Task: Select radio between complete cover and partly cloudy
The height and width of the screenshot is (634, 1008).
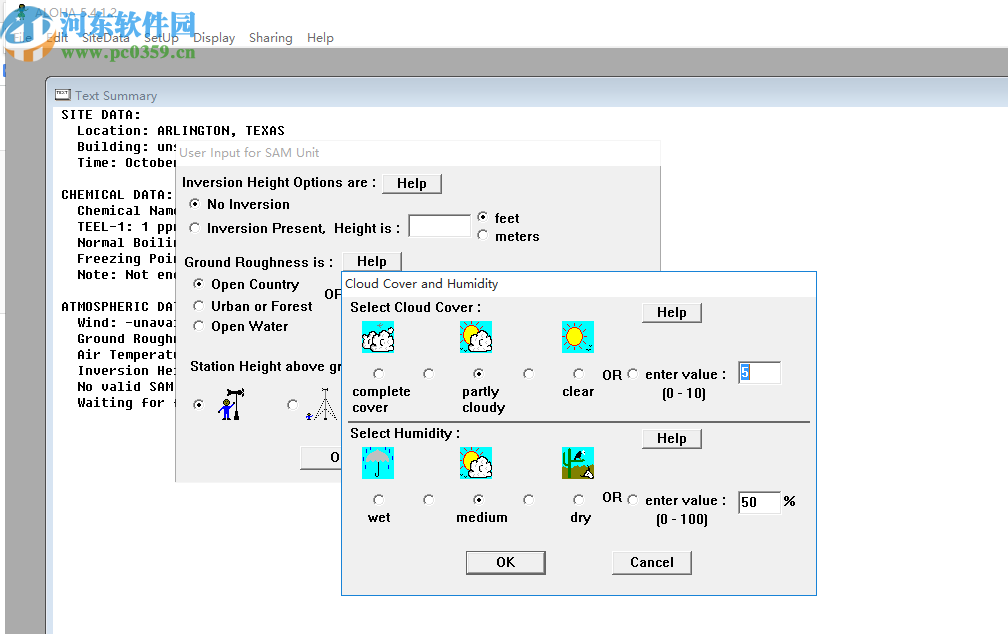Action: point(428,374)
